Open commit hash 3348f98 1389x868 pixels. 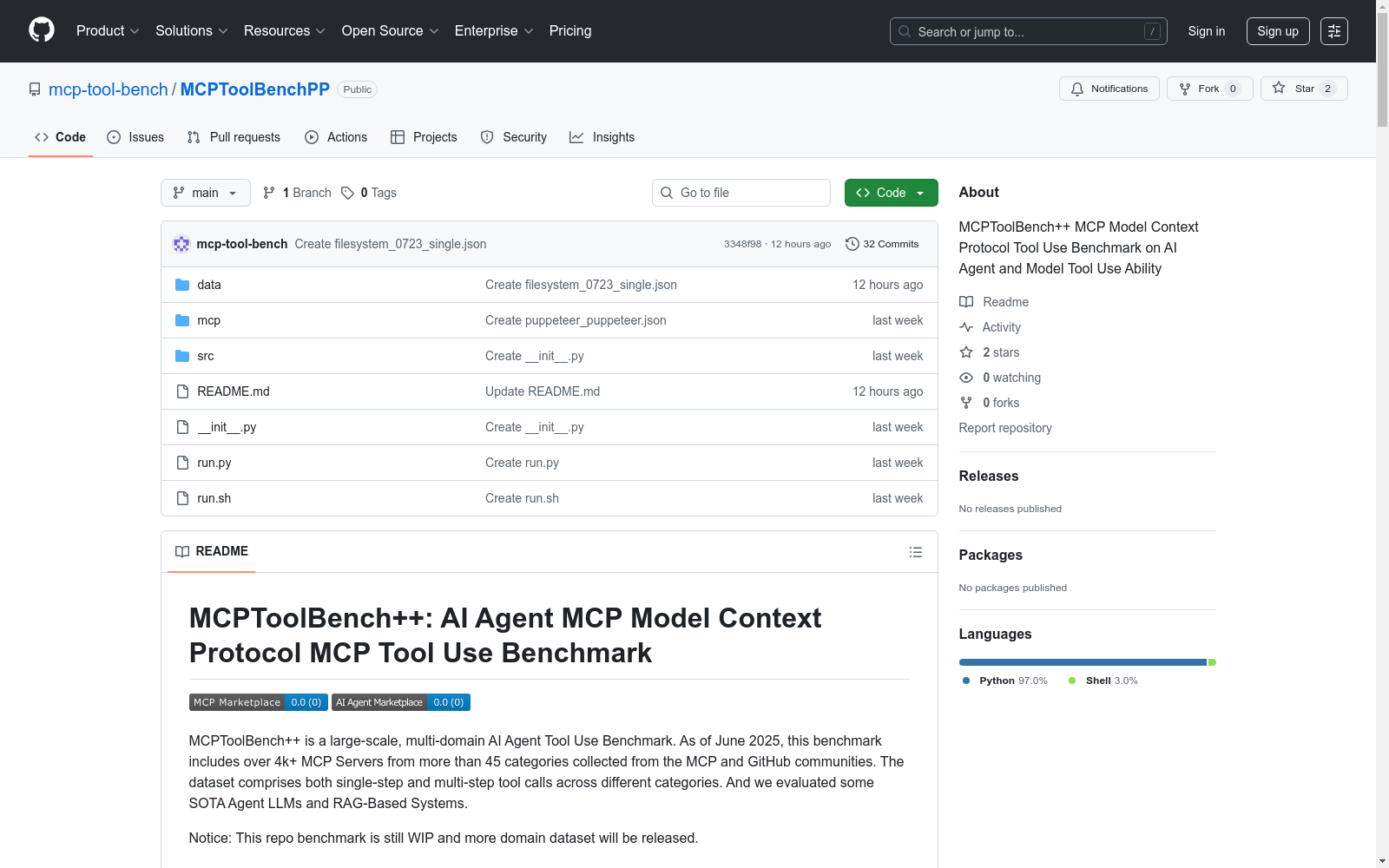pyautogui.click(x=742, y=244)
